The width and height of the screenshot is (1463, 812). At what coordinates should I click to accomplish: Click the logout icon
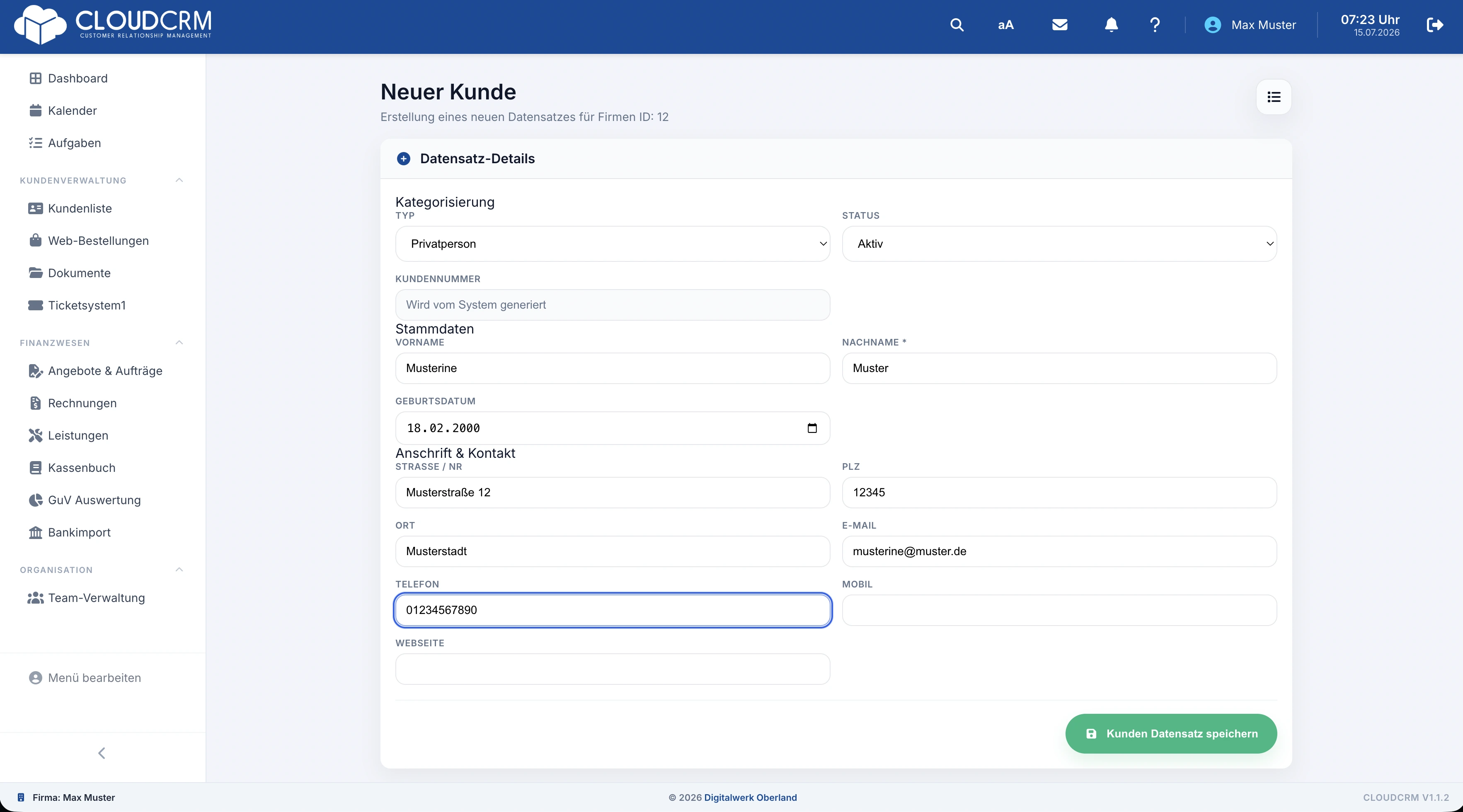pyautogui.click(x=1435, y=25)
